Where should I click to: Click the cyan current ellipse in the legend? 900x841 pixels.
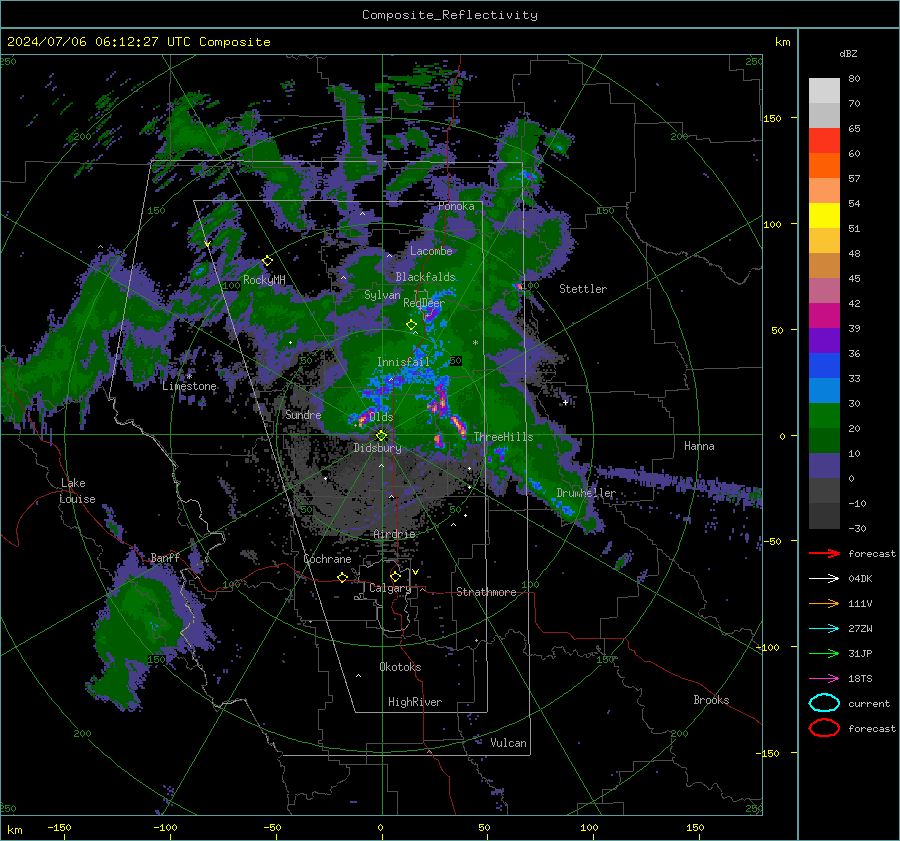coord(824,703)
